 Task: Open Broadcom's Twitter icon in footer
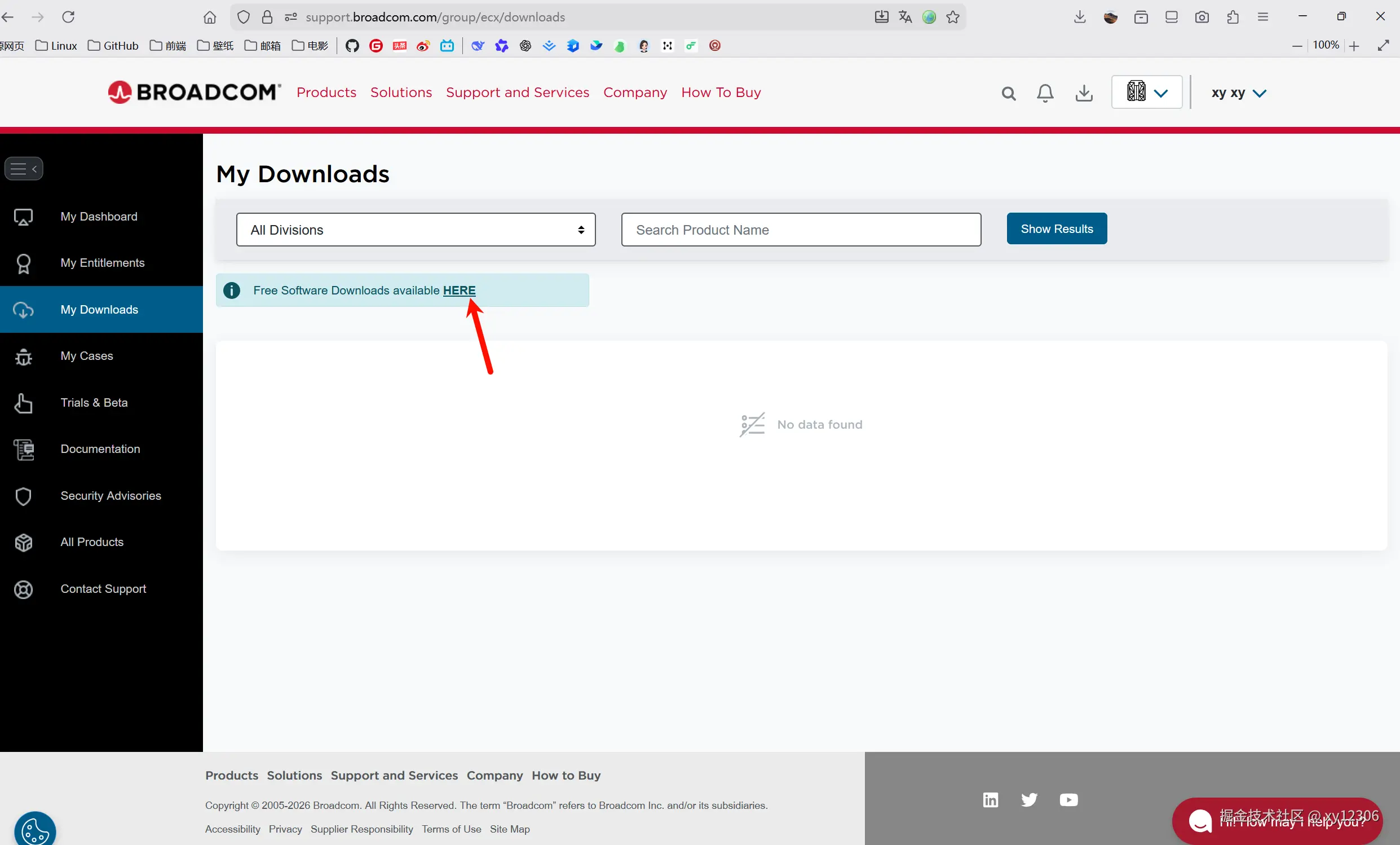[1029, 799]
